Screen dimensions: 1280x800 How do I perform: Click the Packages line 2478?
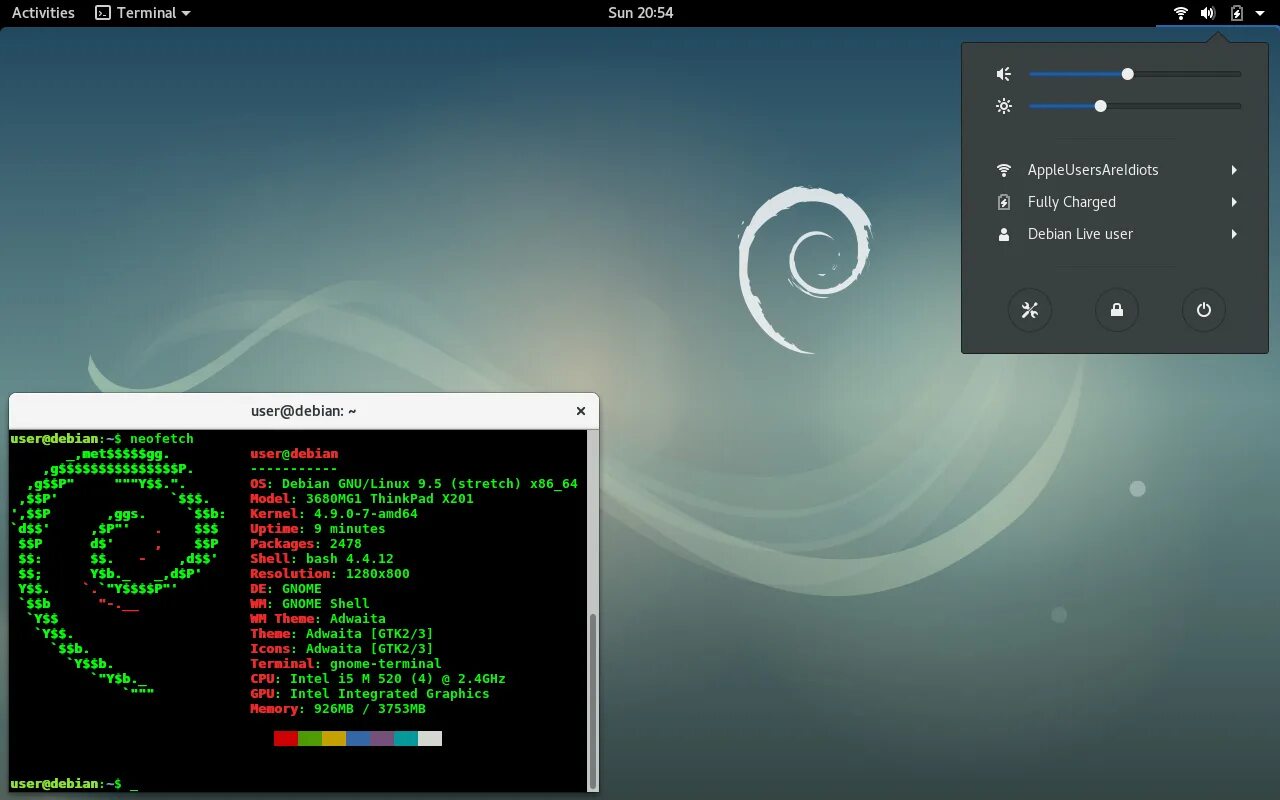[306, 544]
